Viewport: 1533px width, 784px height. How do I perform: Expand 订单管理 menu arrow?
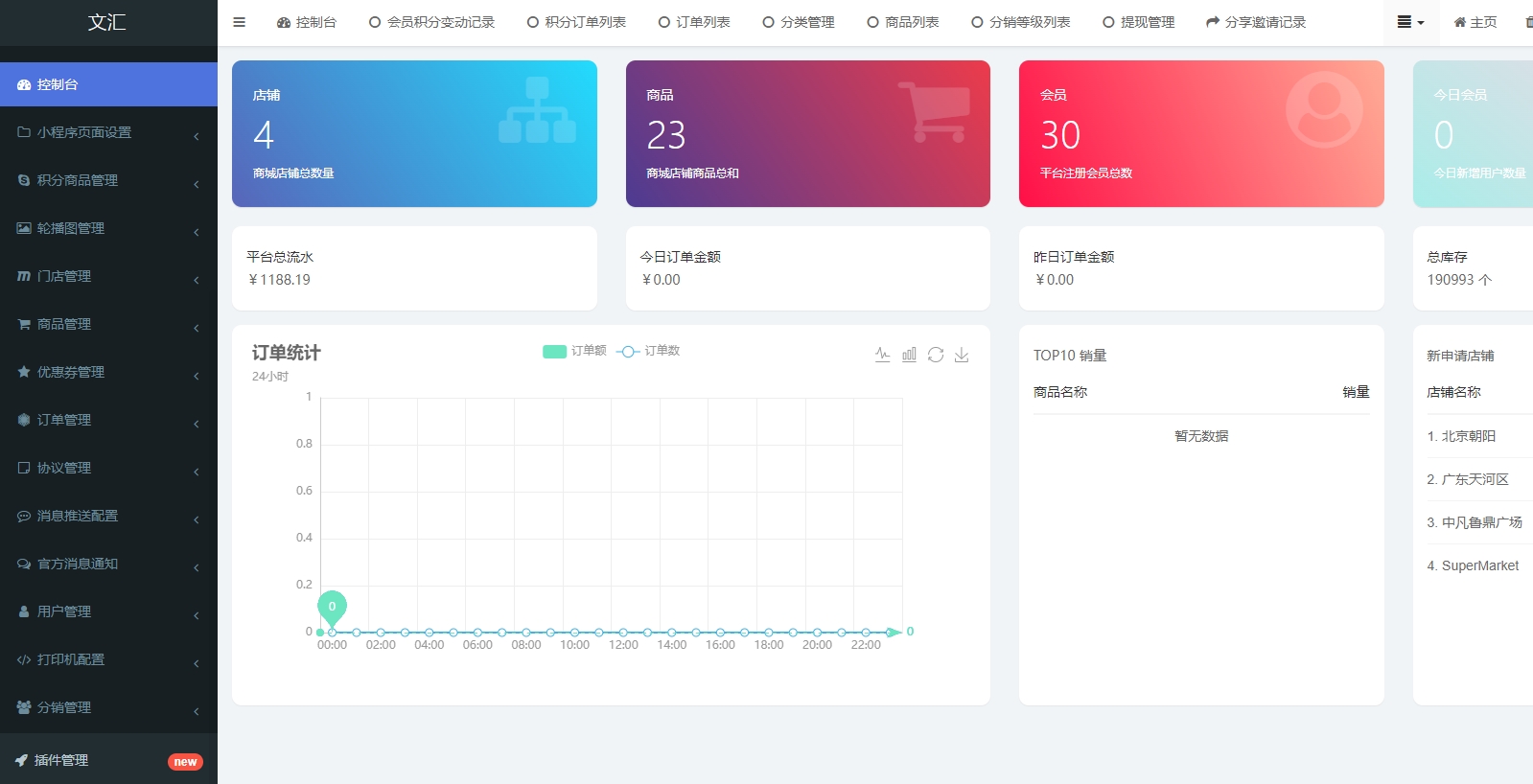pyautogui.click(x=196, y=424)
